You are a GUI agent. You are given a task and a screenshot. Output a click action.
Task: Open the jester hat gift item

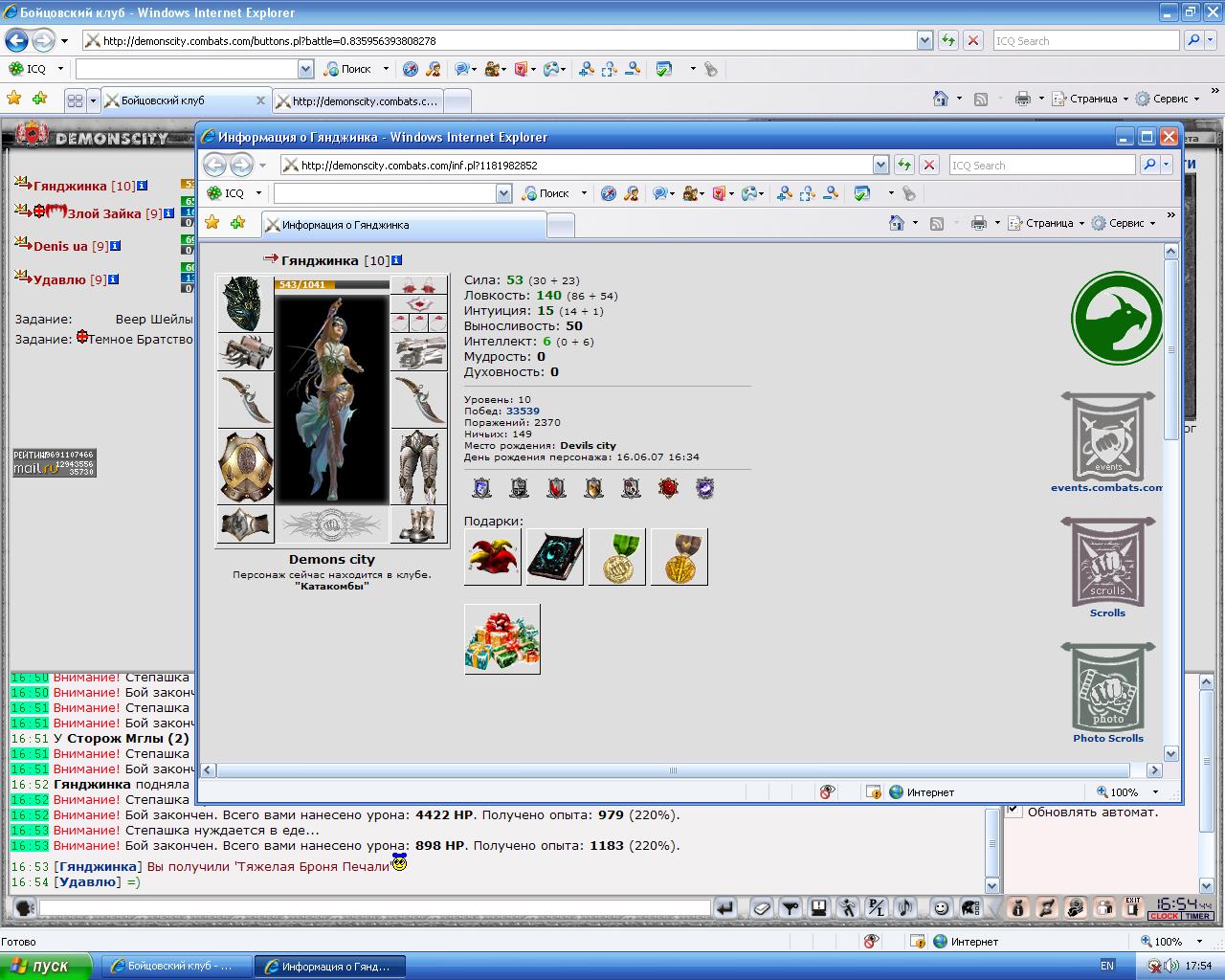[x=493, y=557]
